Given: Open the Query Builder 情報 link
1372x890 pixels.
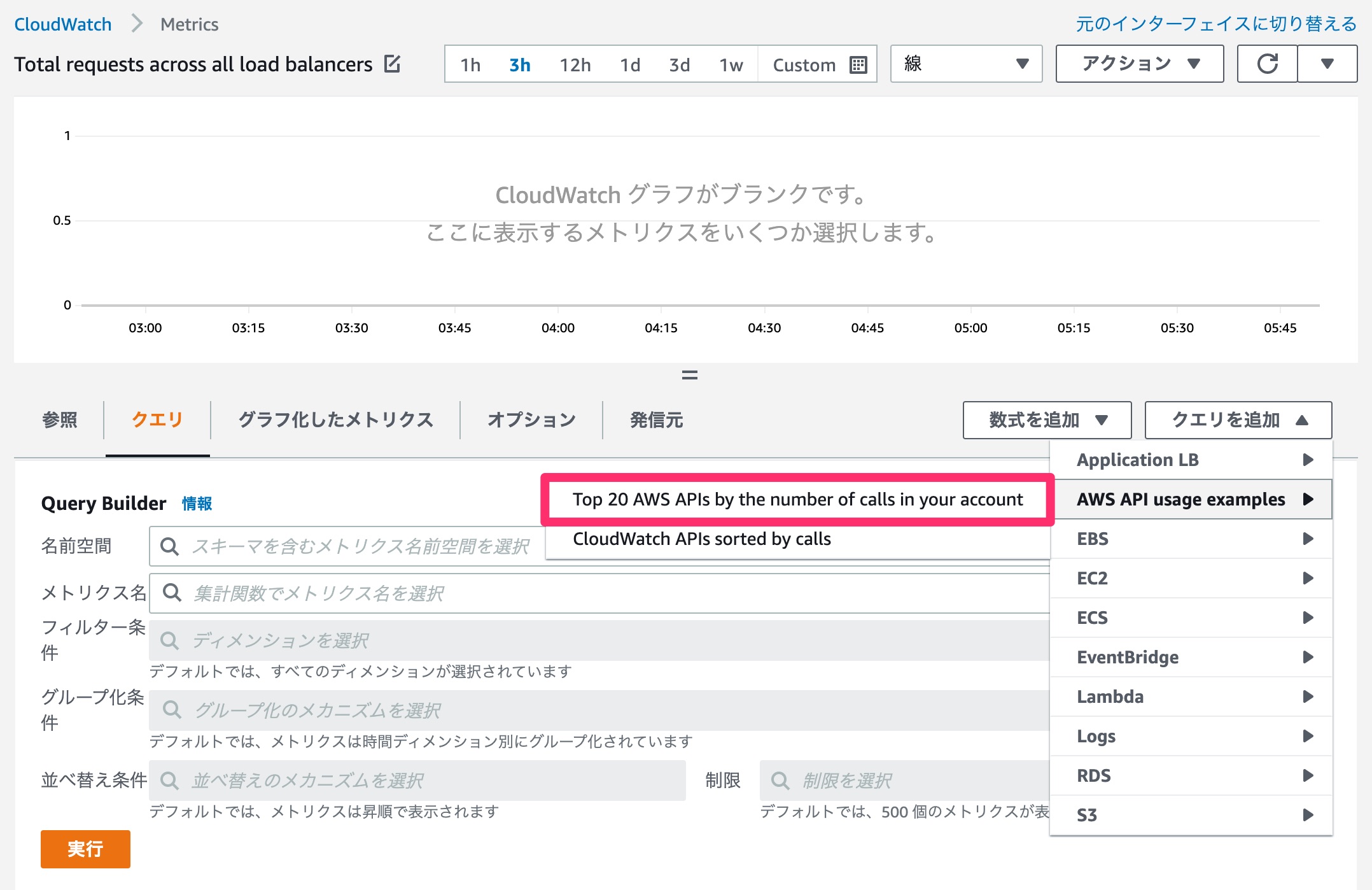Looking at the screenshot, I should [x=197, y=504].
